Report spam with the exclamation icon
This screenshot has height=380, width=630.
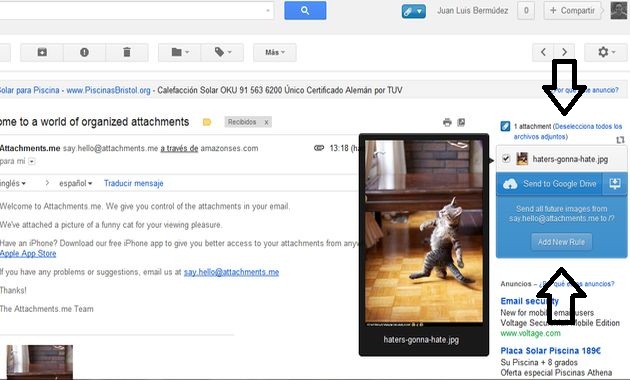pyautogui.click(x=84, y=52)
